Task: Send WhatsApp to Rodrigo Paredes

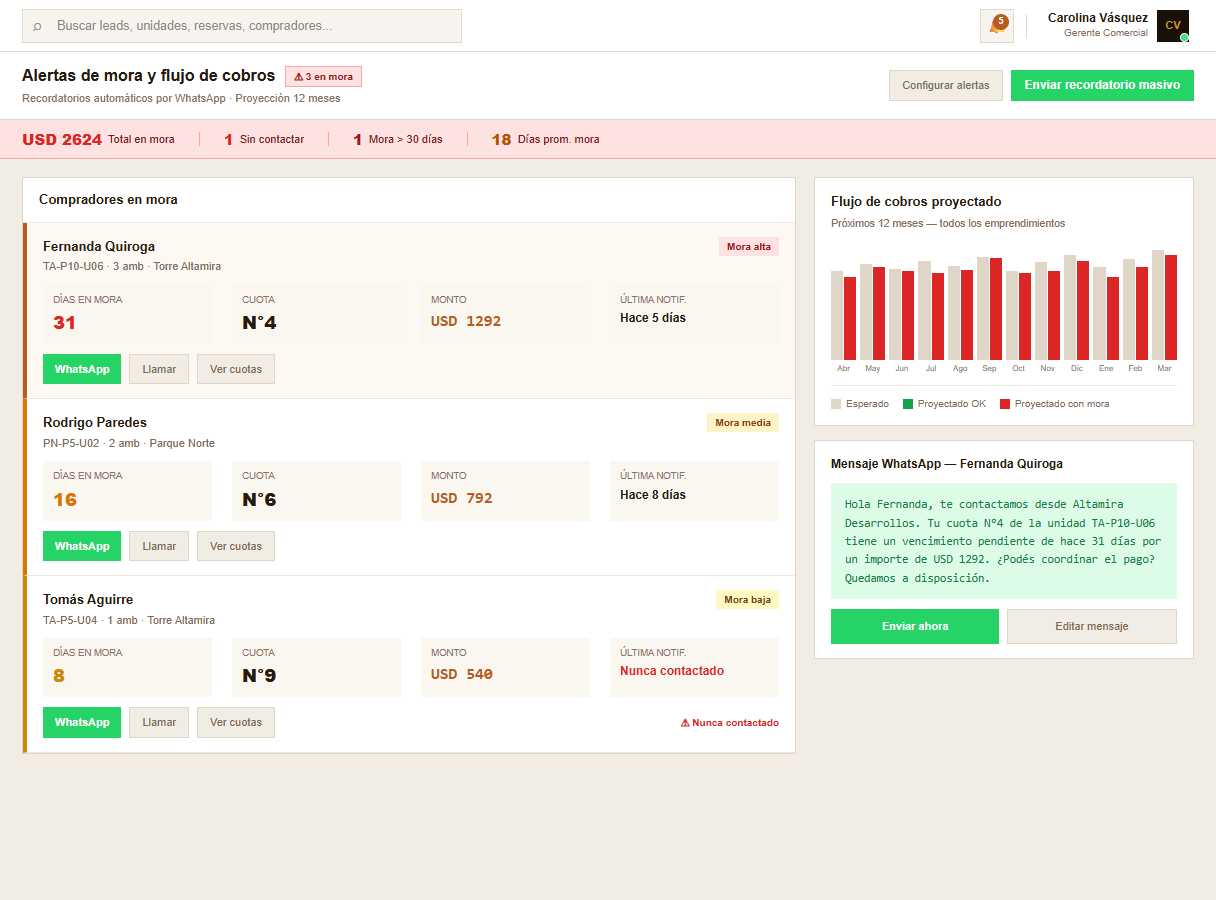Action: (82, 546)
